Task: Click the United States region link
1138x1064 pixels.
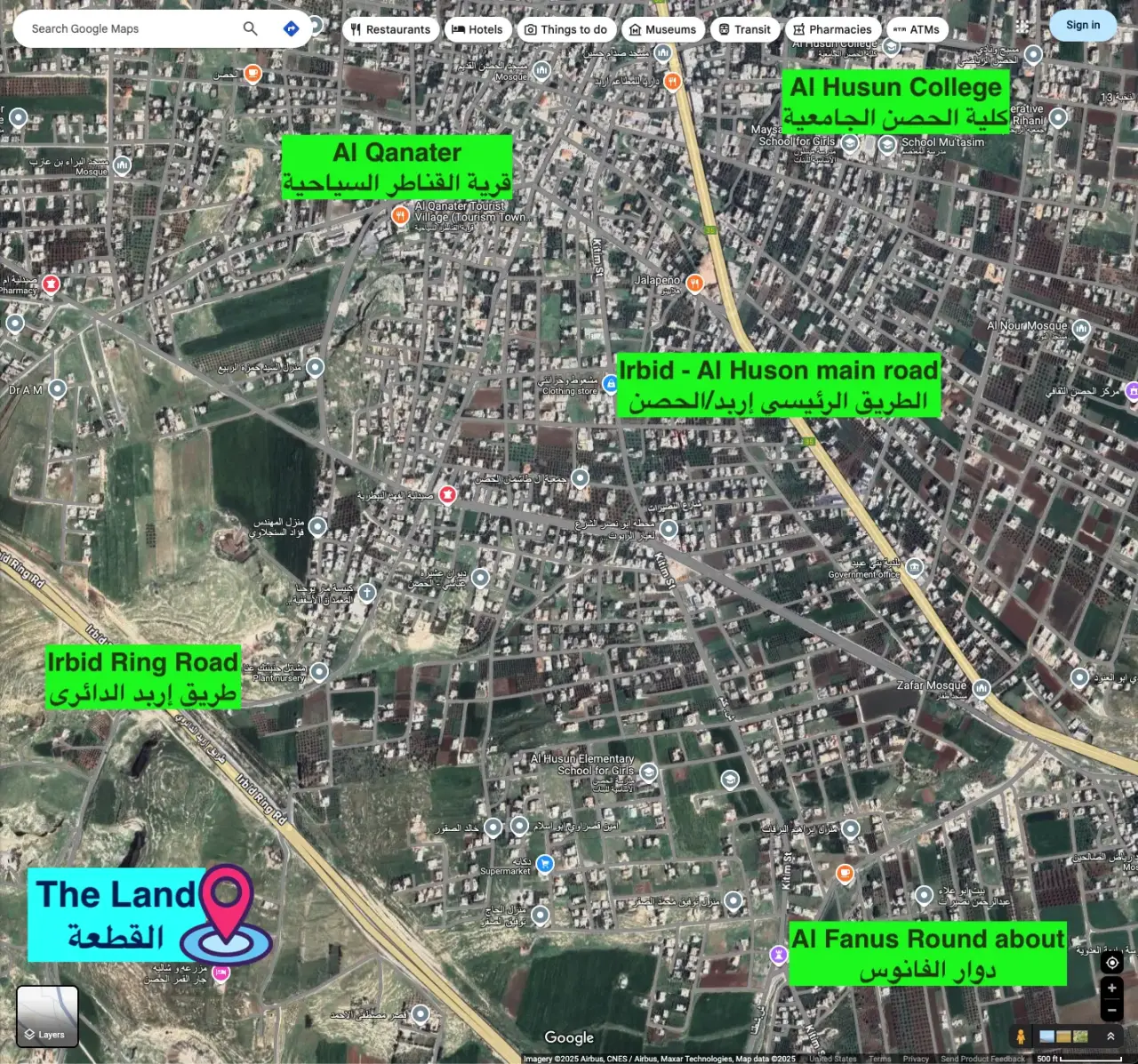Action: point(833,1059)
